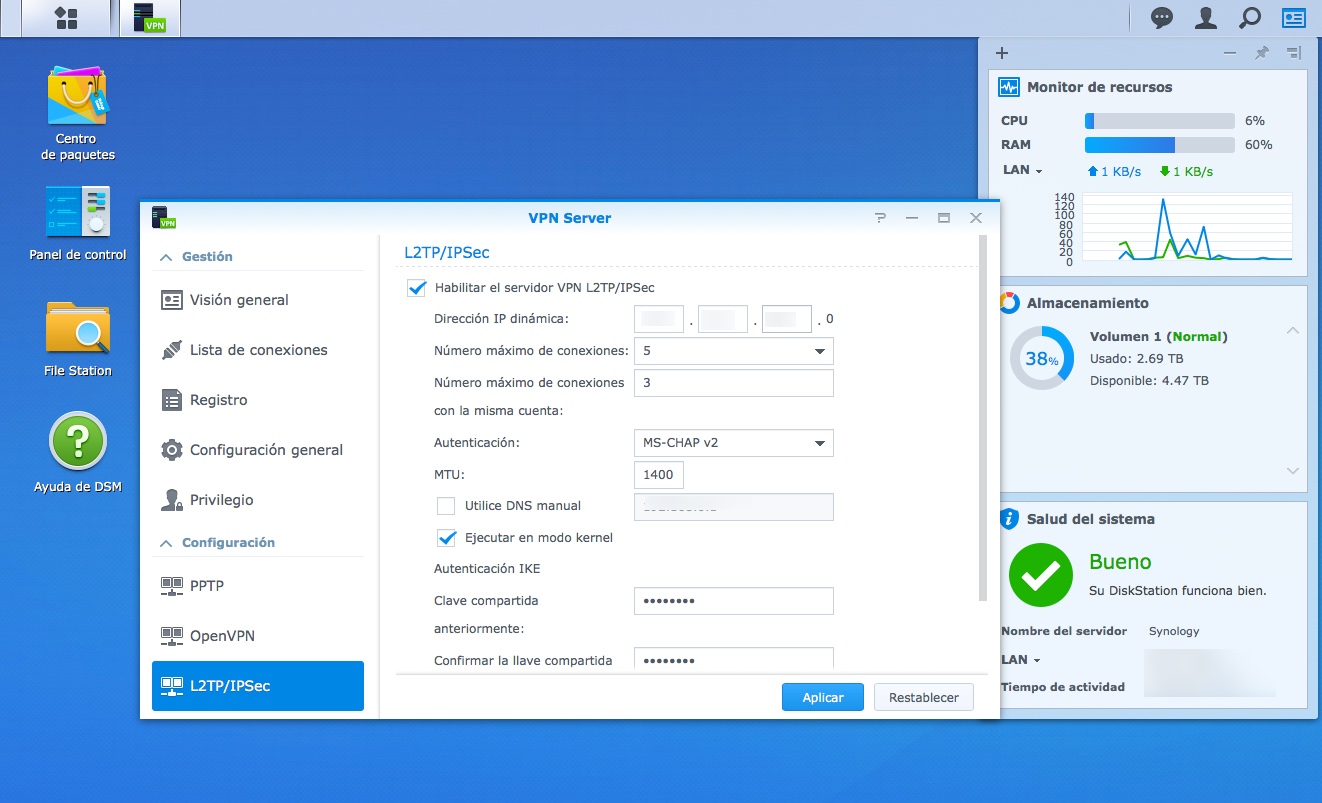Click the VPN Server settings vertical scrollbar
The height and width of the screenshot is (803, 1322).
[981, 418]
